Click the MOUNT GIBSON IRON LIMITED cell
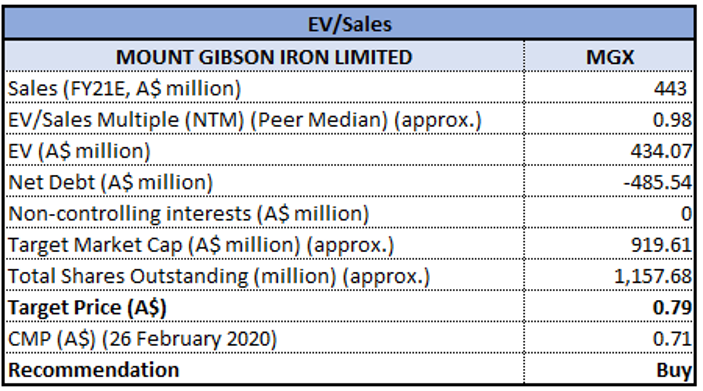 (x=264, y=56)
